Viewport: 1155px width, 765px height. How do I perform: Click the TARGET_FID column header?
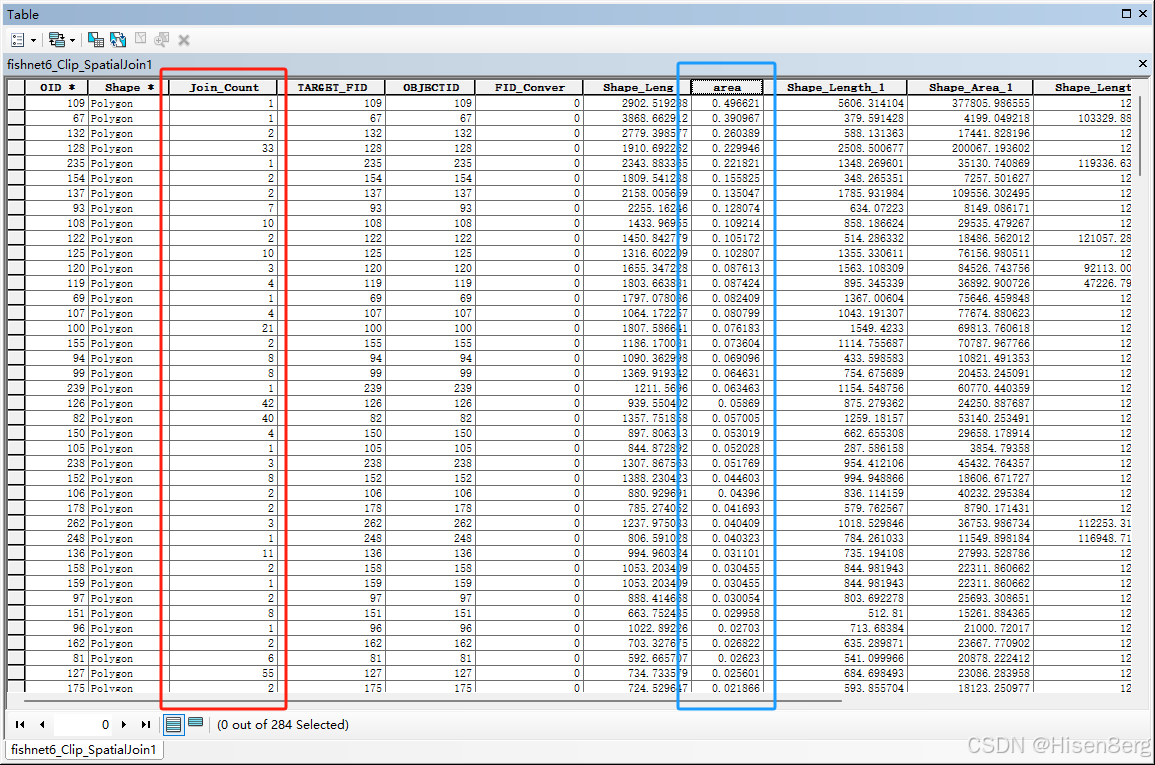pyautogui.click(x=332, y=87)
